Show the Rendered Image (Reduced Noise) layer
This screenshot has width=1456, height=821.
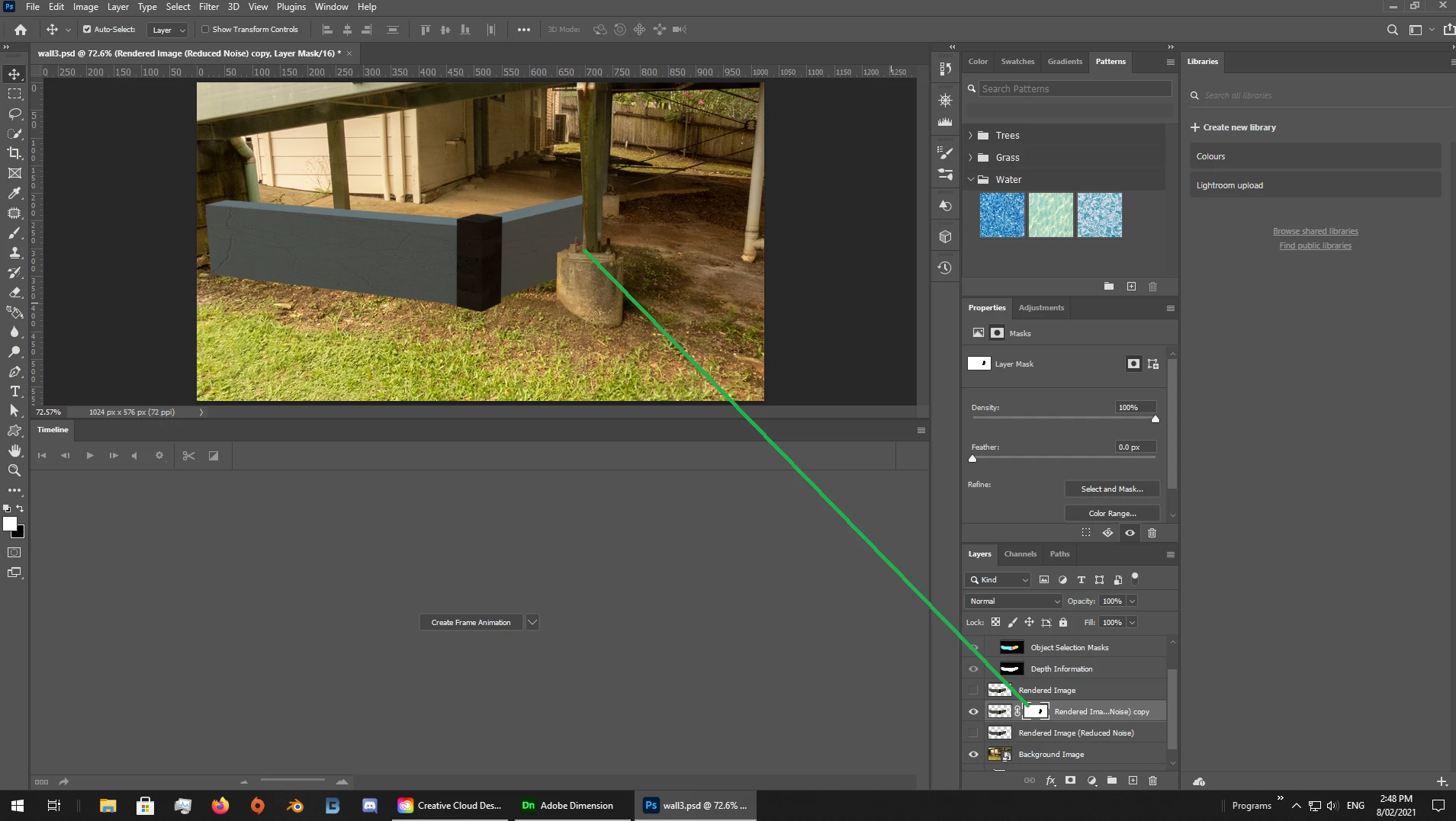click(973, 733)
